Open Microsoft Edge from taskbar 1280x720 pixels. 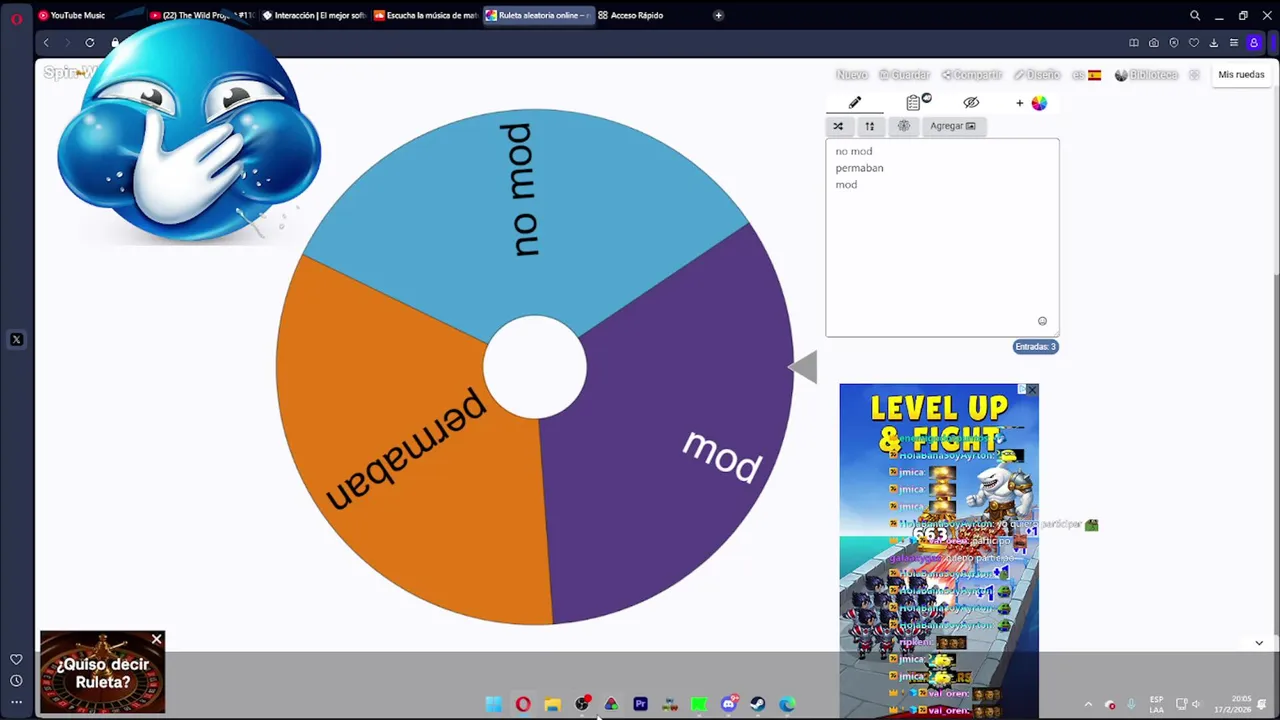coord(788,704)
